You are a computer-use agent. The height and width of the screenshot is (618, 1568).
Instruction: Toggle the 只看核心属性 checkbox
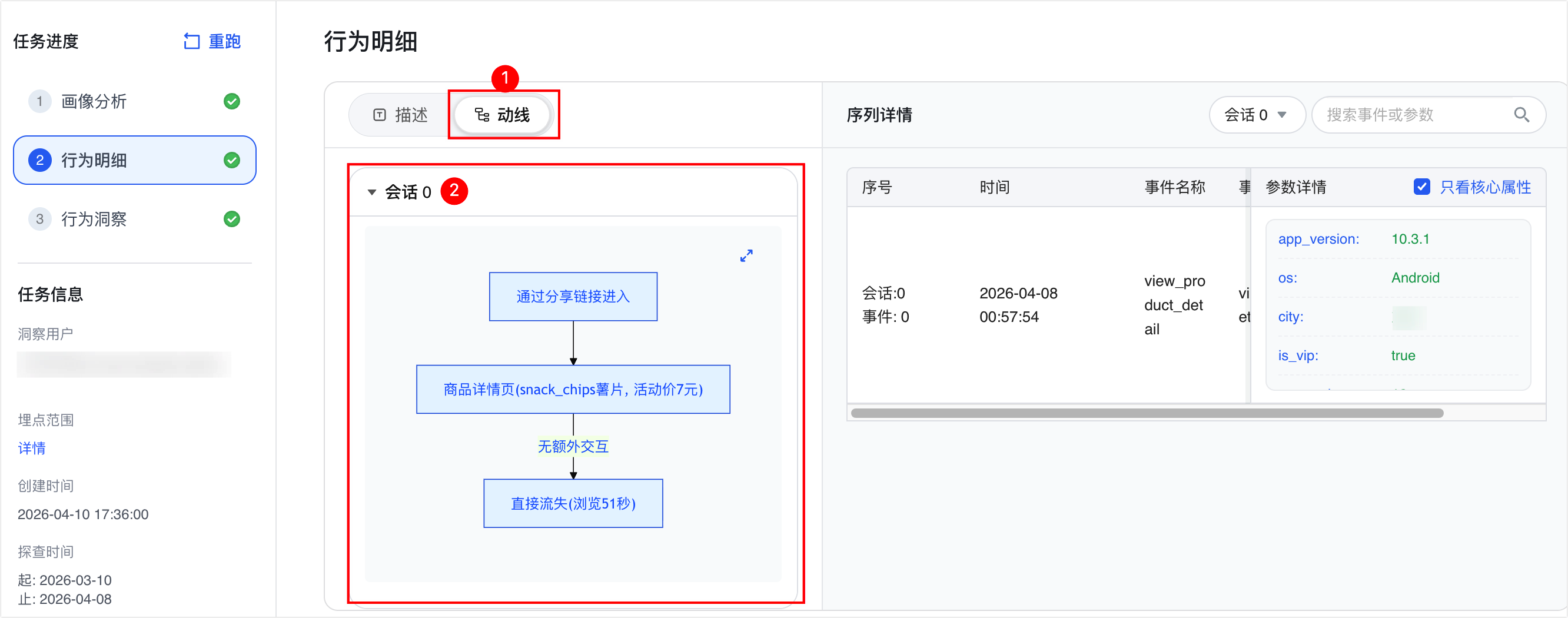pyautogui.click(x=1422, y=187)
